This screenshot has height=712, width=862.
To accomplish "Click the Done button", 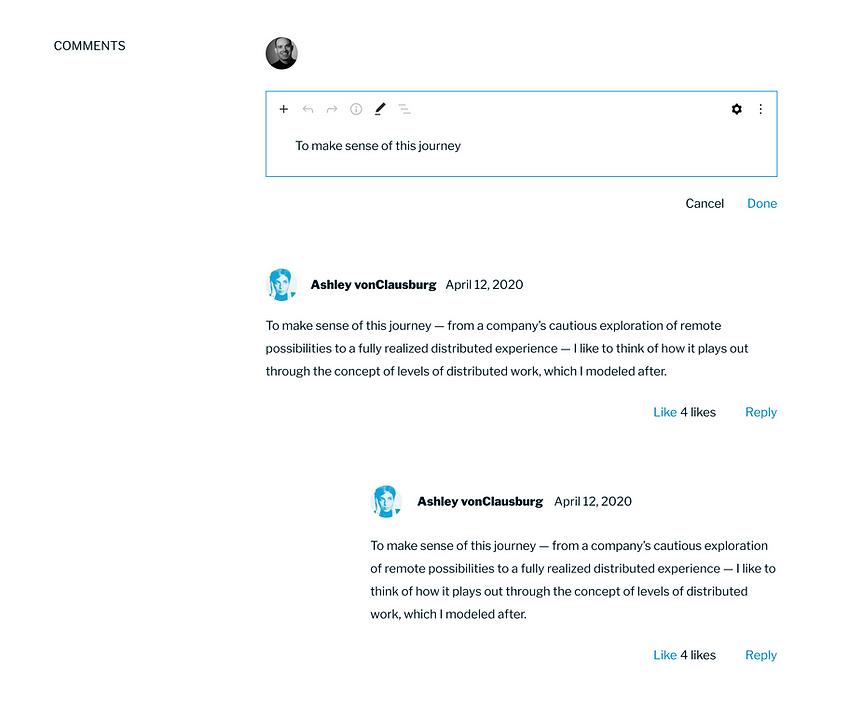I will point(761,203).
